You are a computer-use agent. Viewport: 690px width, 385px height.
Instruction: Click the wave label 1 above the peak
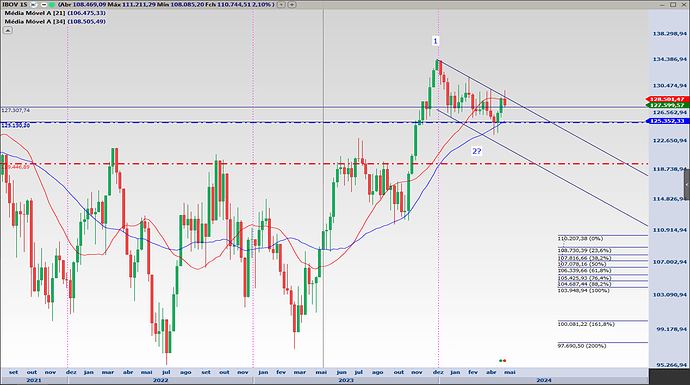click(x=435, y=41)
